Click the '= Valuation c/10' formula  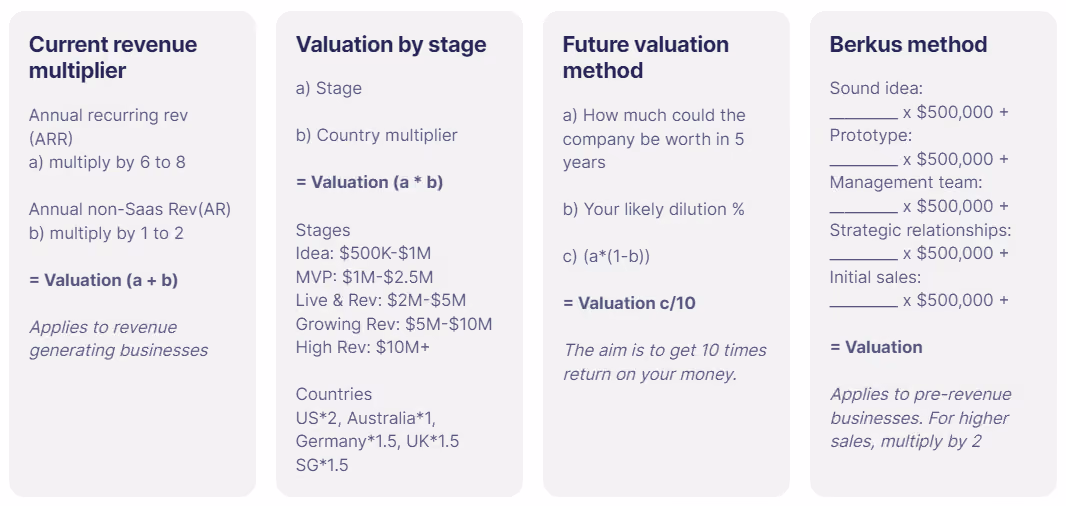click(630, 303)
